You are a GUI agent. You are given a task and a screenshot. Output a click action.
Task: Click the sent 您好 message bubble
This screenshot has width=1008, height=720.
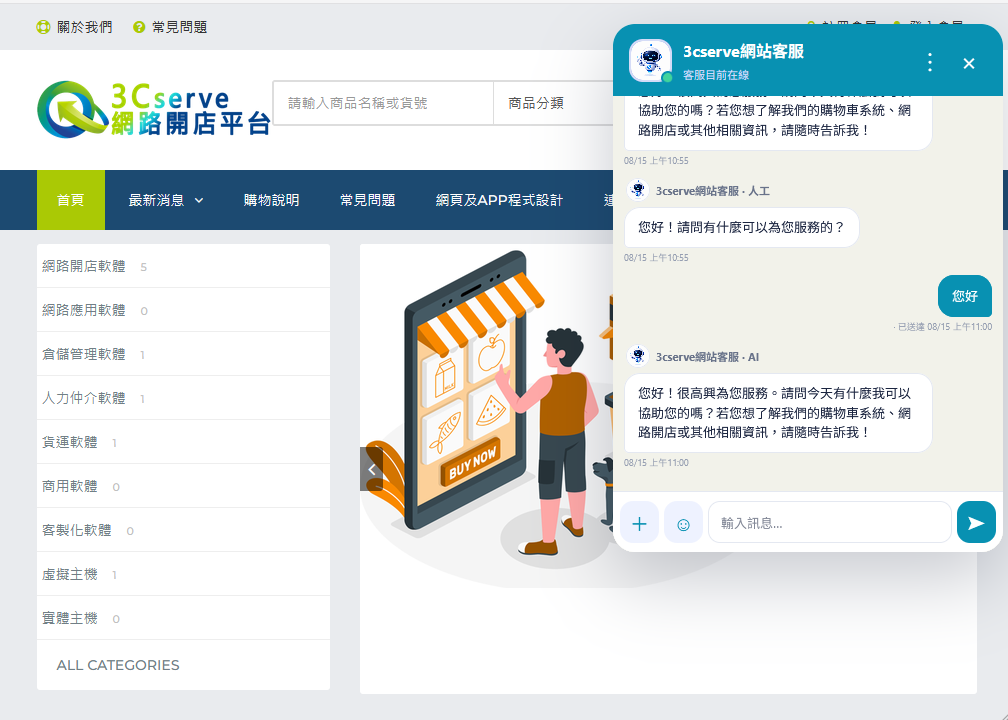point(964,296)
